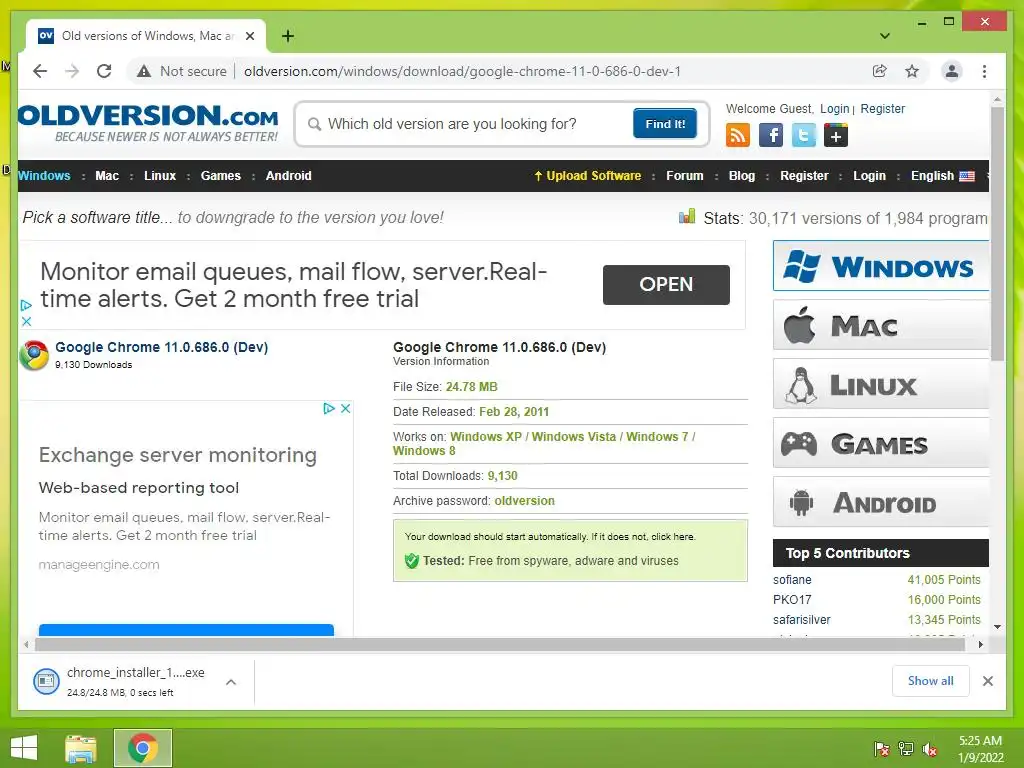
Task: Click the green tested shield icon
Action: coord(411,560)
